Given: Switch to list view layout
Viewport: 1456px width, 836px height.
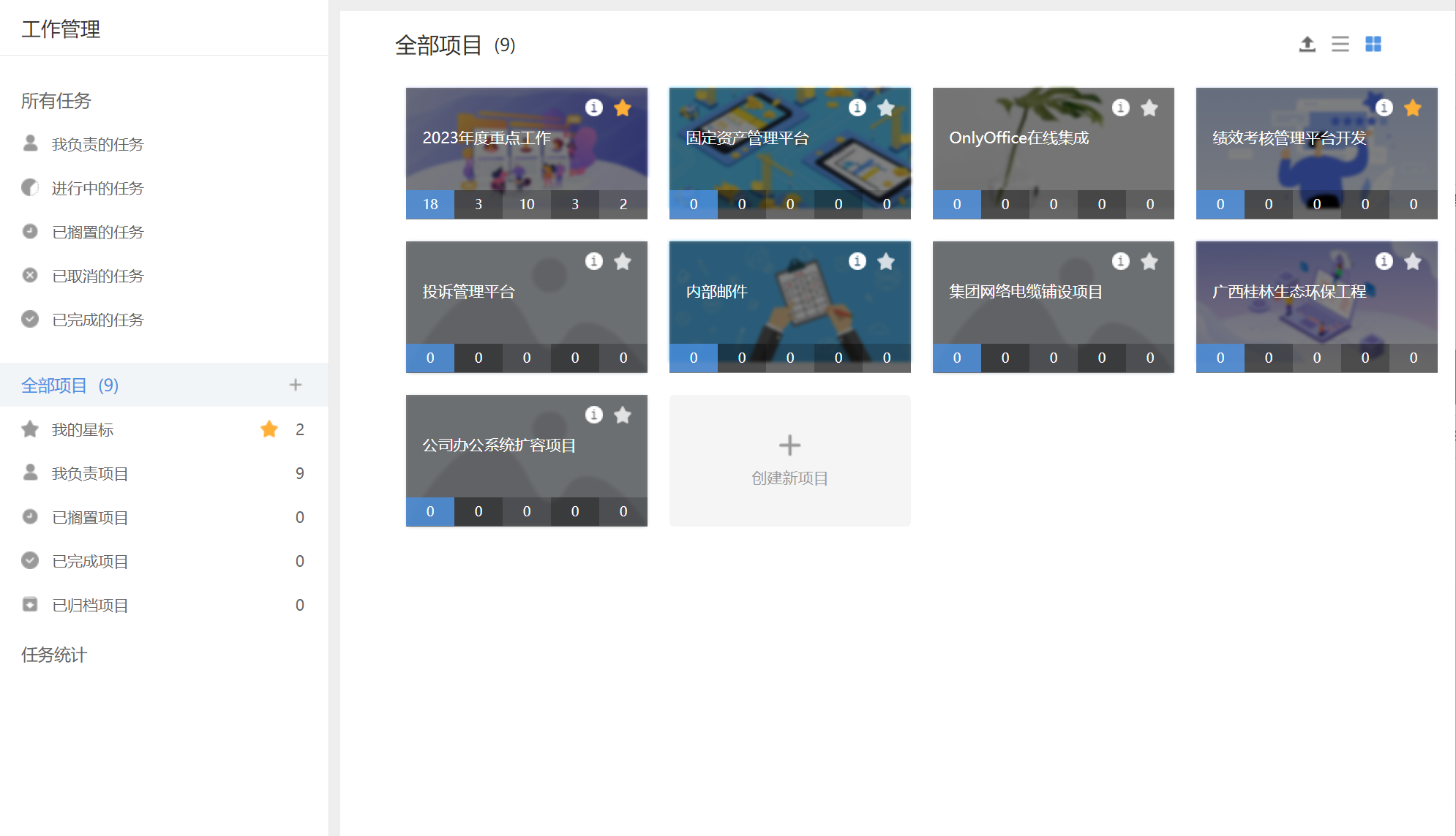Looking at the screenshot, I should [x=1340, y=45].
